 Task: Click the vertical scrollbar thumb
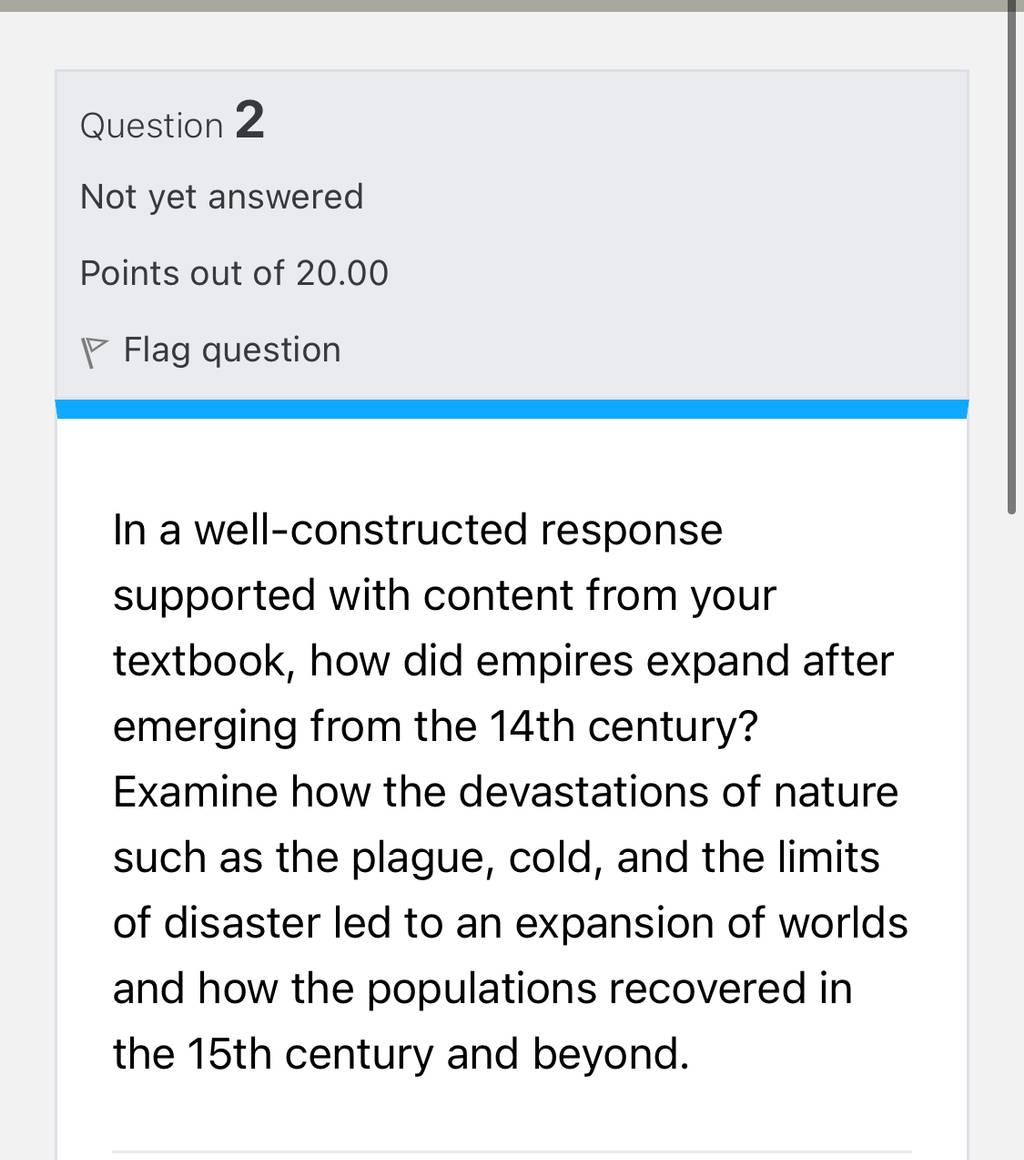coord(1011,256)
